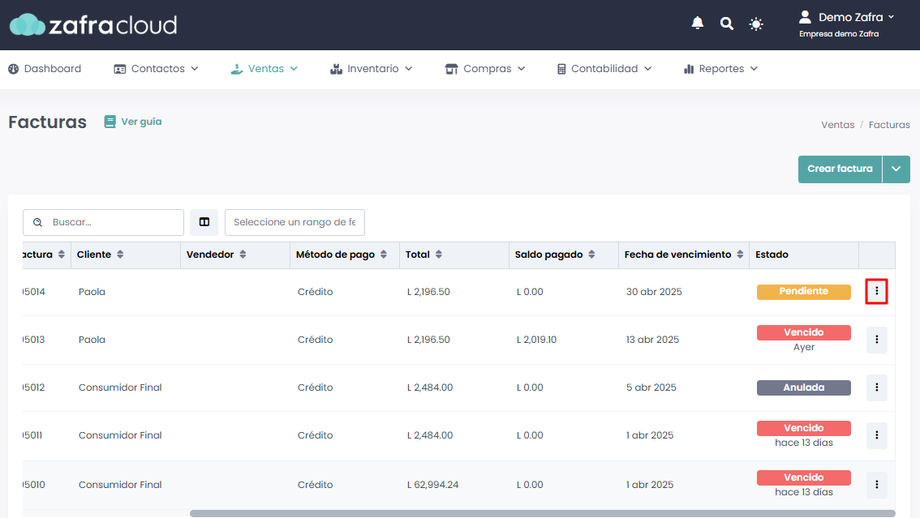The image size is (920, 518).
Task: Click the search magnifier in header
Action: click(727, 23)
